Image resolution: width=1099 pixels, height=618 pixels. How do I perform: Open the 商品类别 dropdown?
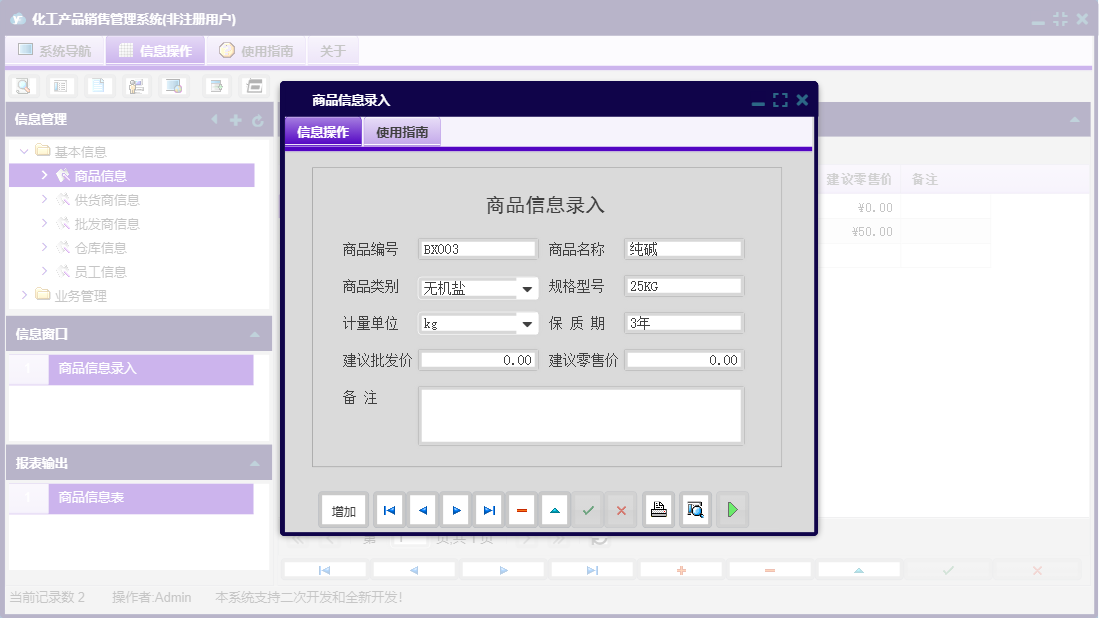pos(527,287)
